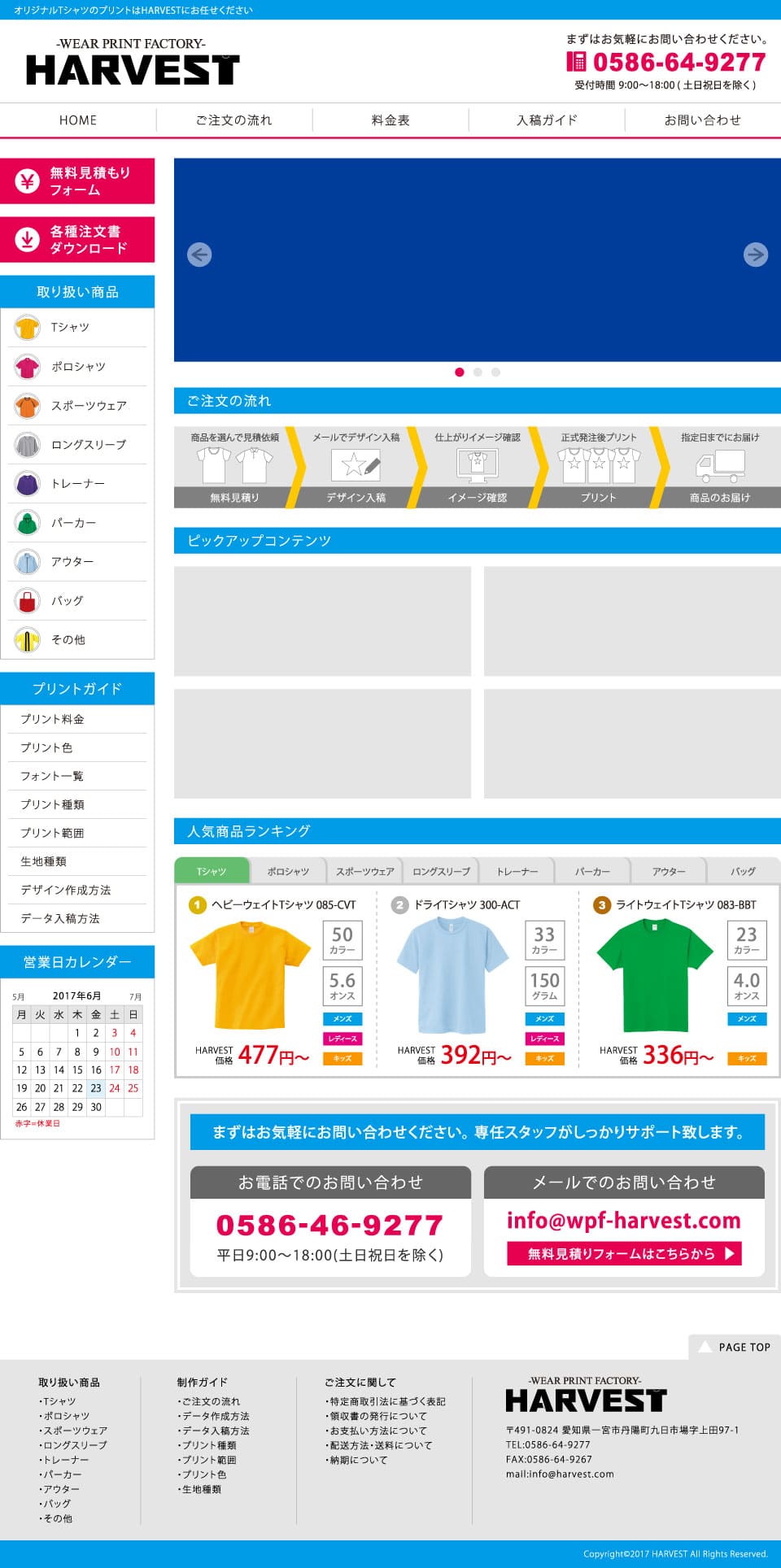Open プリント料金 in the print guide

52,719
